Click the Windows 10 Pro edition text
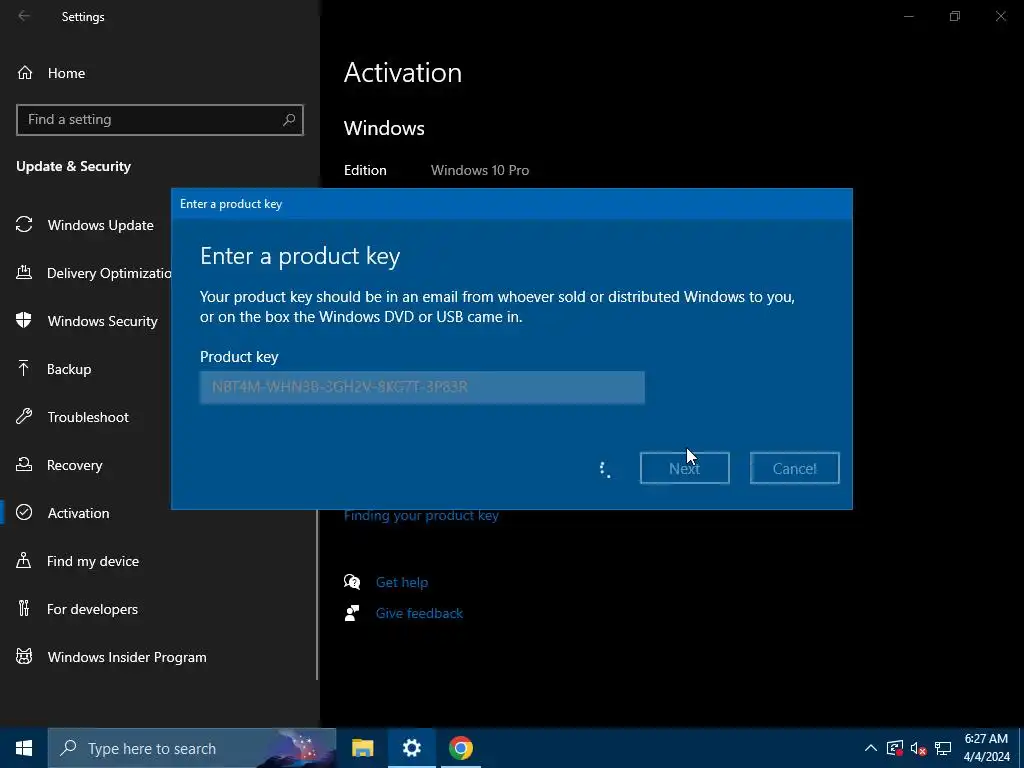 point(479,170)
